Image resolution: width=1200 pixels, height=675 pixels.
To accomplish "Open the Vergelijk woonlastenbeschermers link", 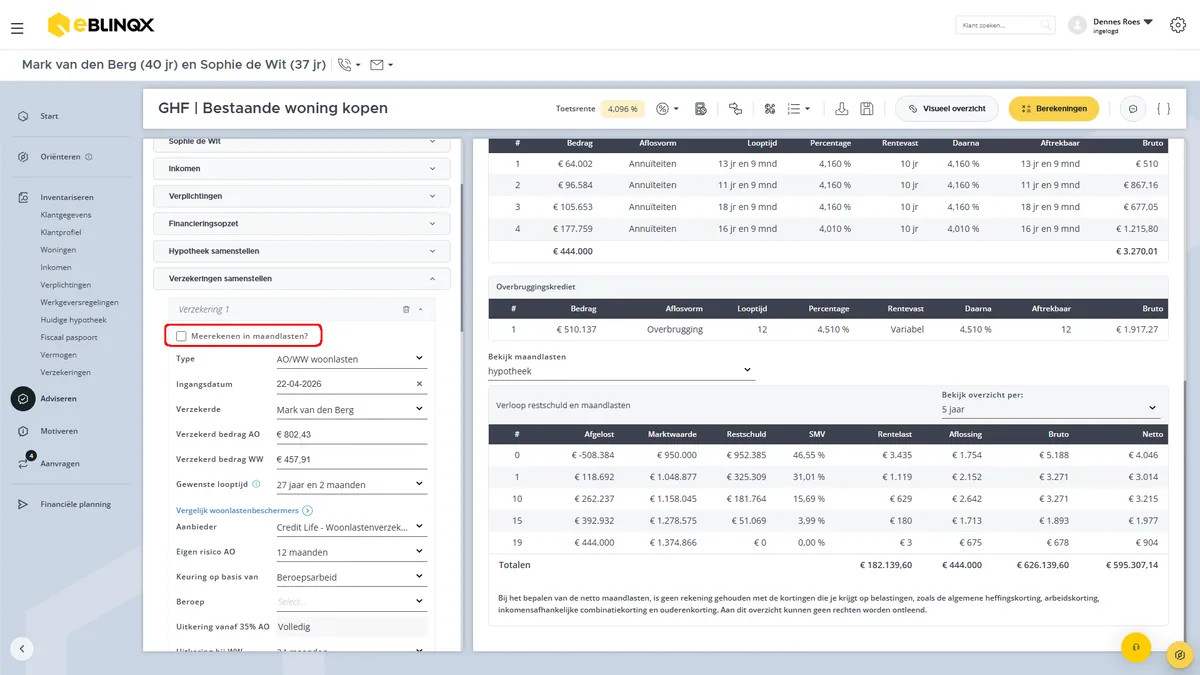I will [244, 510].
